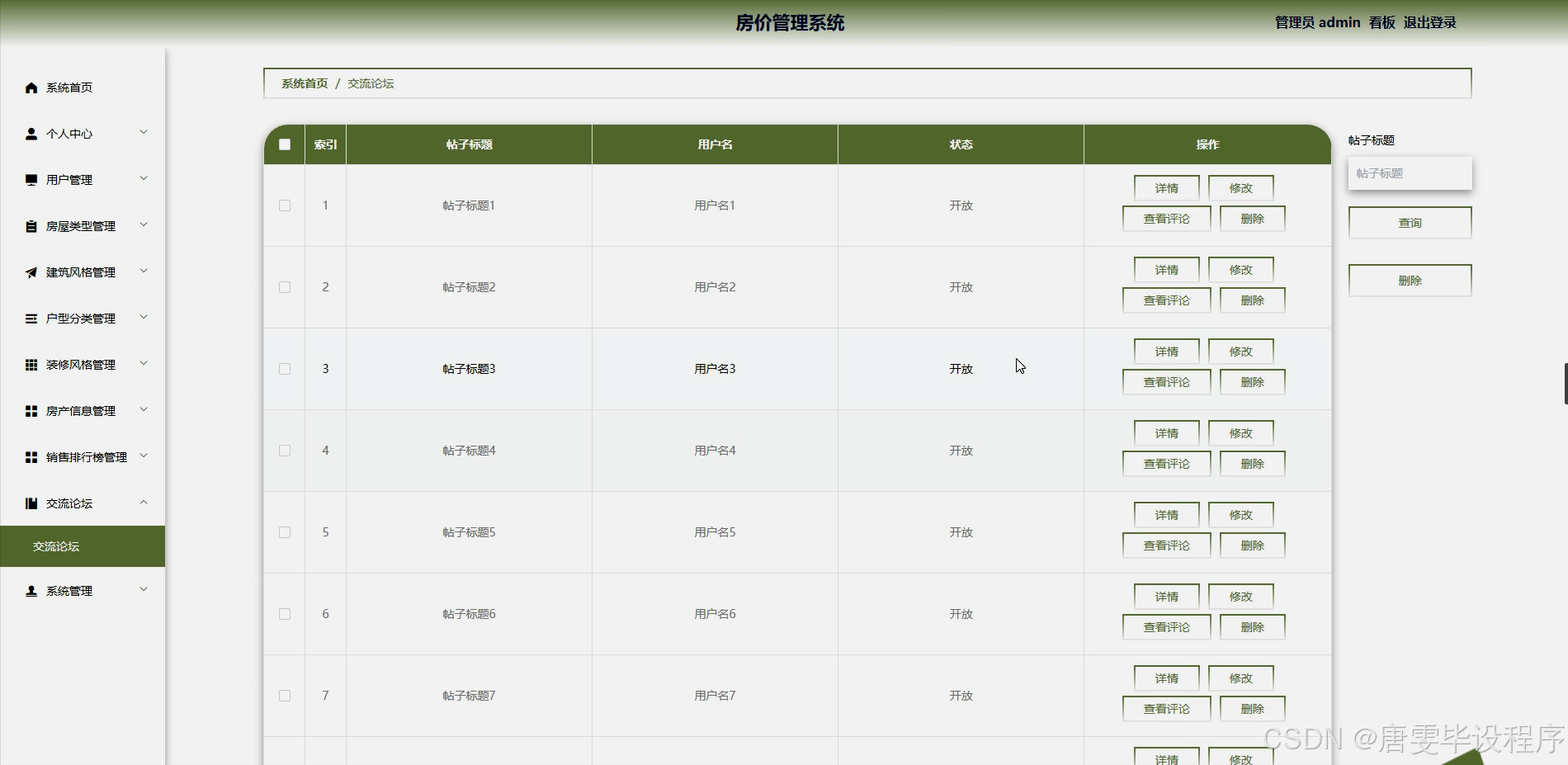
Task: Click 详情 for row 帖子标题5
Action: [1166, 515]
